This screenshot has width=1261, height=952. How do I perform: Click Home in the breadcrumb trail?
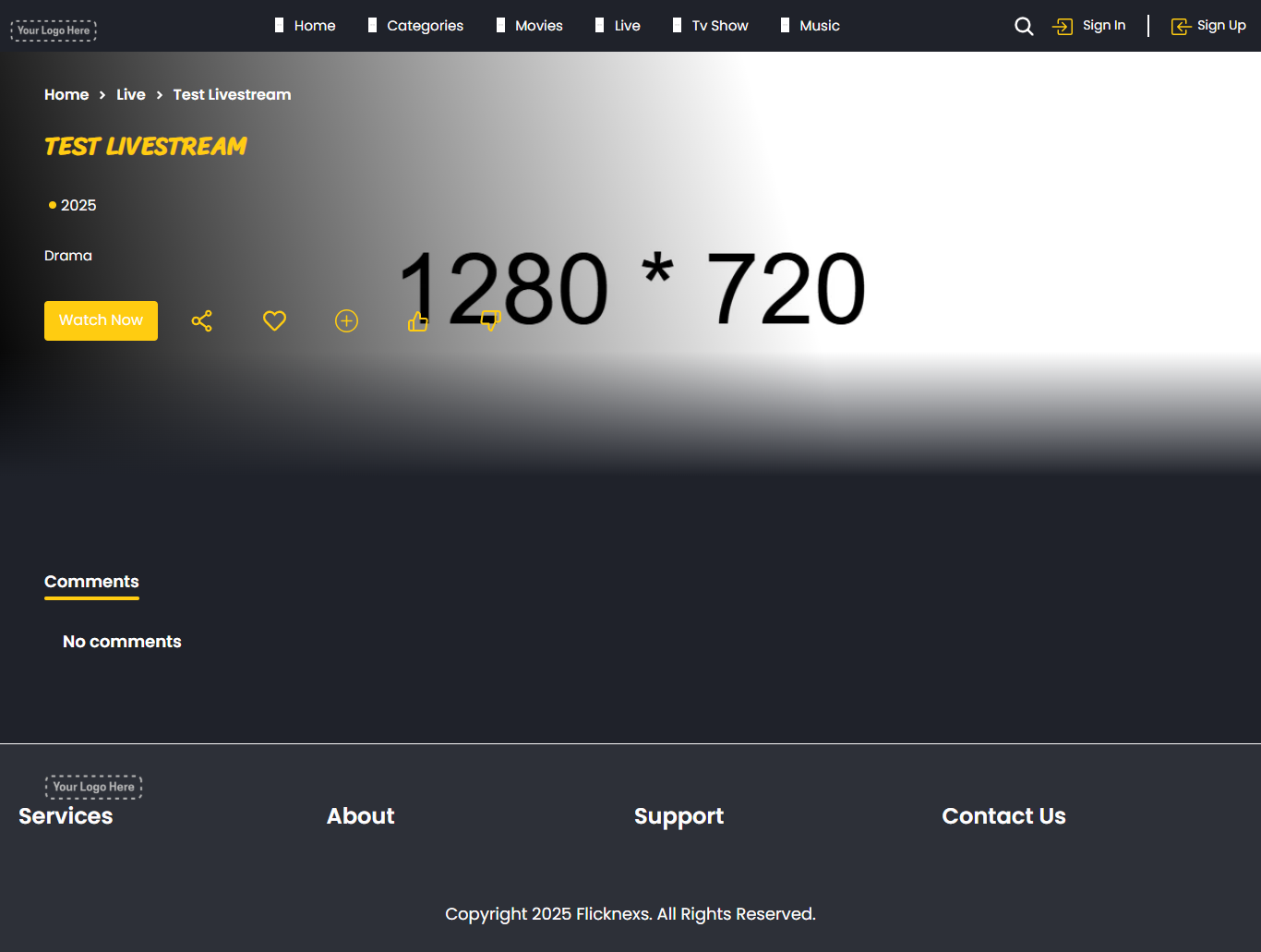tap(66, 95)
